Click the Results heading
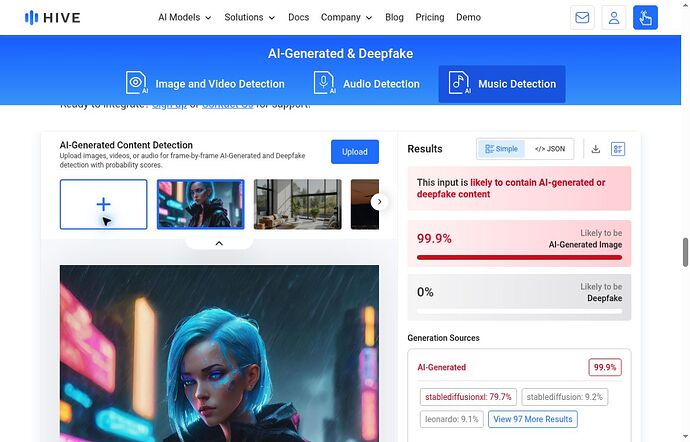690x442 pixels. [x=425, y=149]
